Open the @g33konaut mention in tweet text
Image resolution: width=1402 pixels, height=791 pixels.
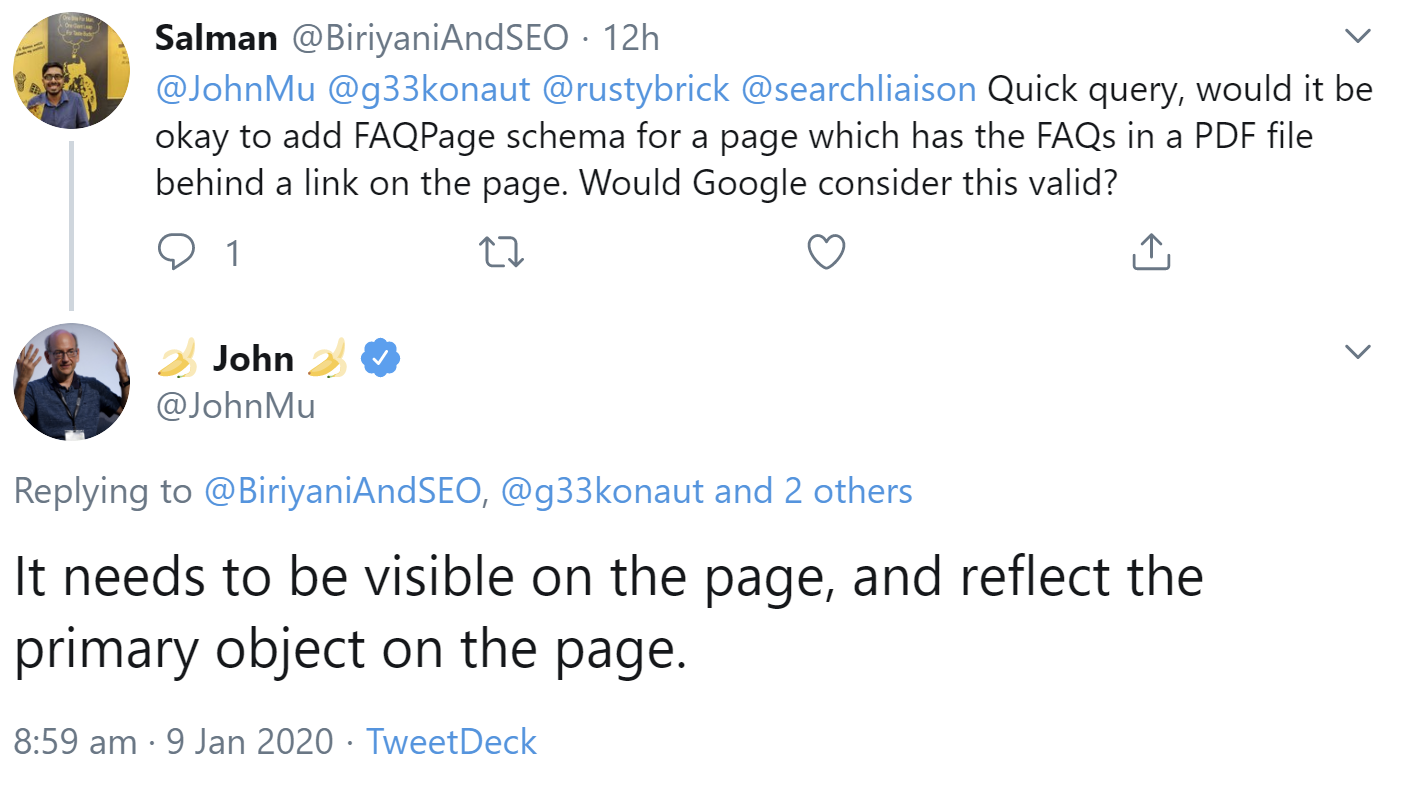(x=429, y=90)
